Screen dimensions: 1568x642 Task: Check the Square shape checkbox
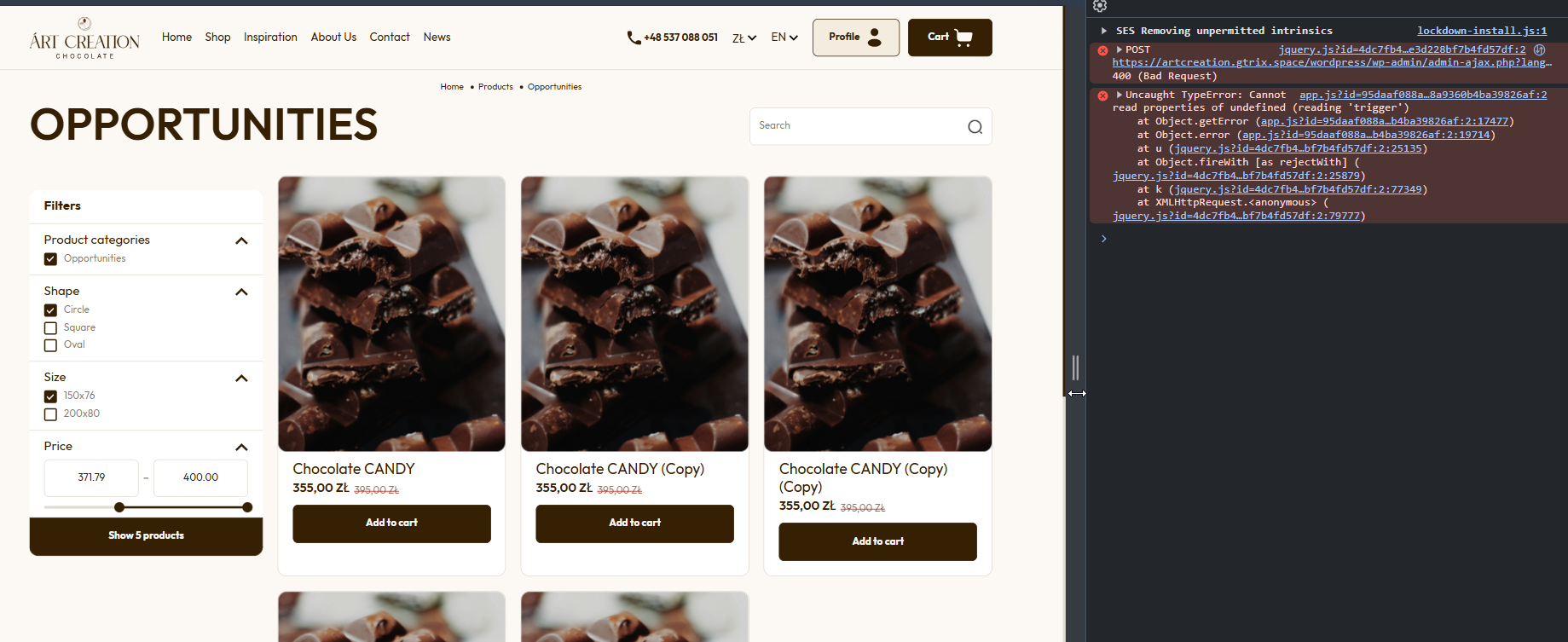coord(50,328)
